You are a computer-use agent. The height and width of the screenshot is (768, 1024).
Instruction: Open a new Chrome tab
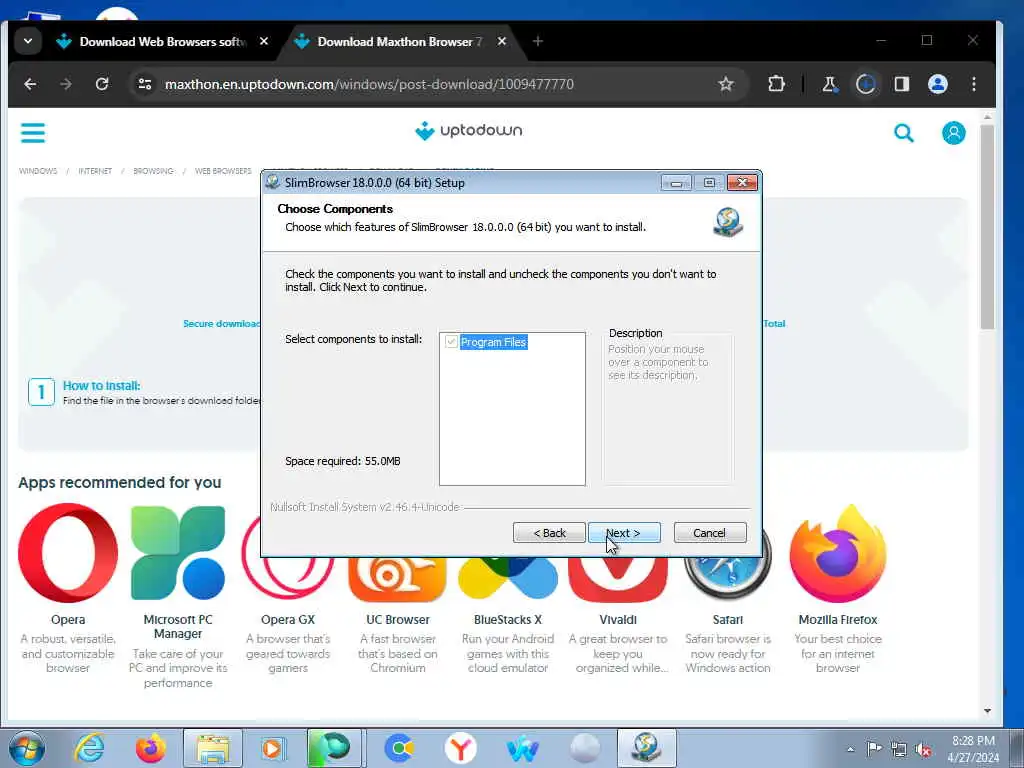point(537,41)
